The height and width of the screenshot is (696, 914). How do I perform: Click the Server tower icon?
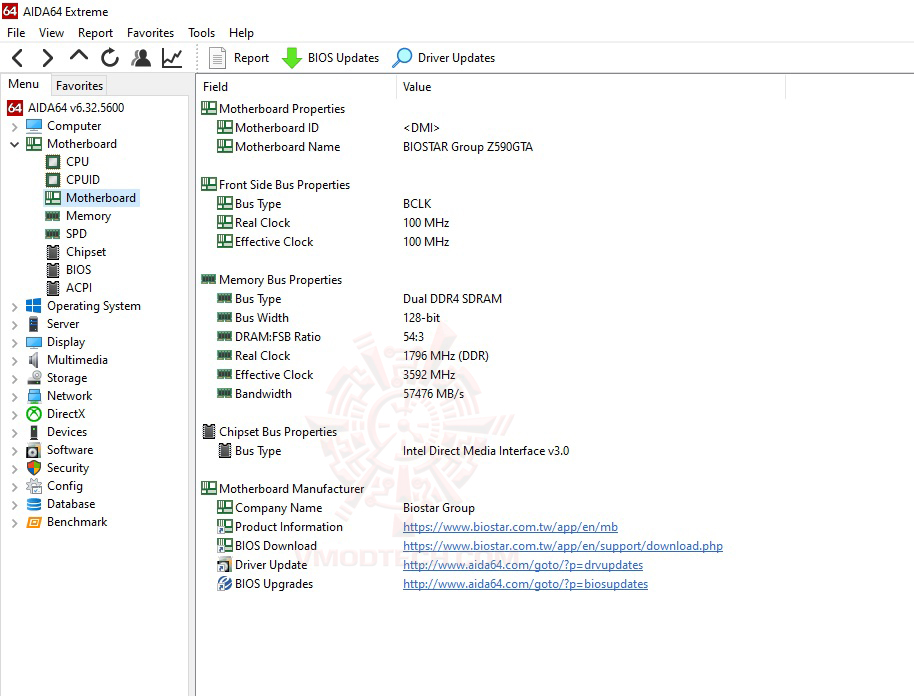pyautogui.click(x=34, y=324)
